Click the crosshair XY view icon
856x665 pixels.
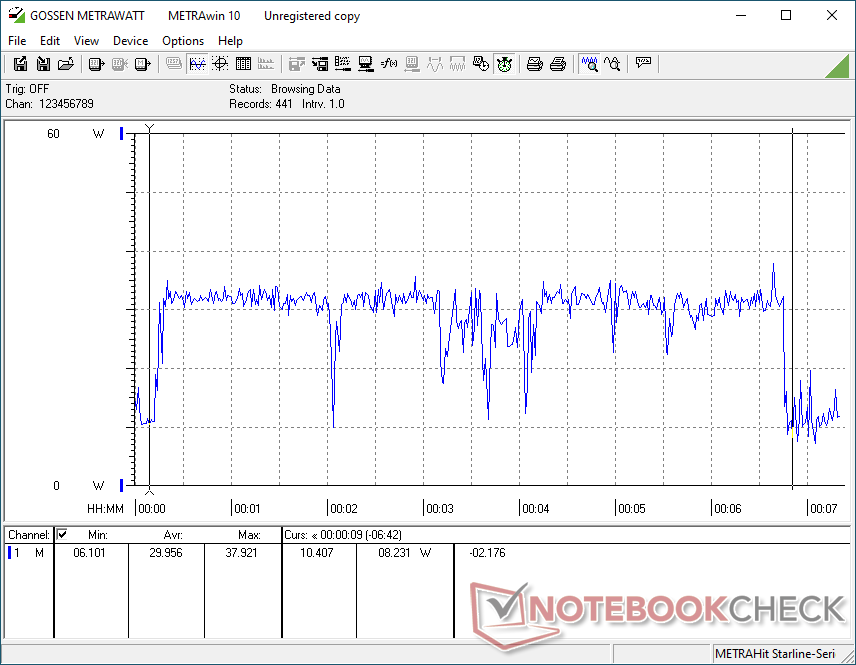click(220, 64)
